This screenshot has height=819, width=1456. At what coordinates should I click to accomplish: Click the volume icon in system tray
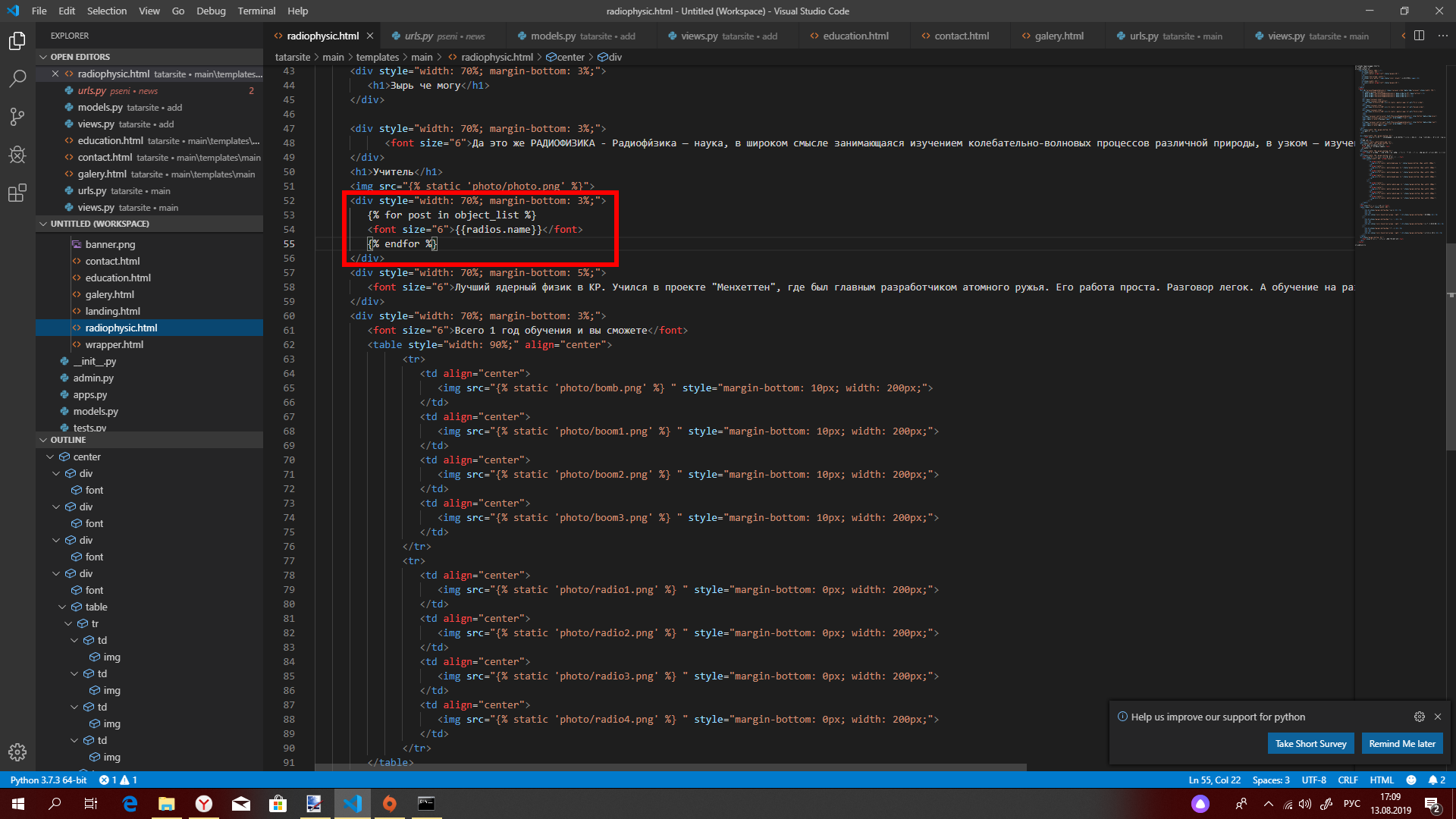click(x=1305, y=804)
